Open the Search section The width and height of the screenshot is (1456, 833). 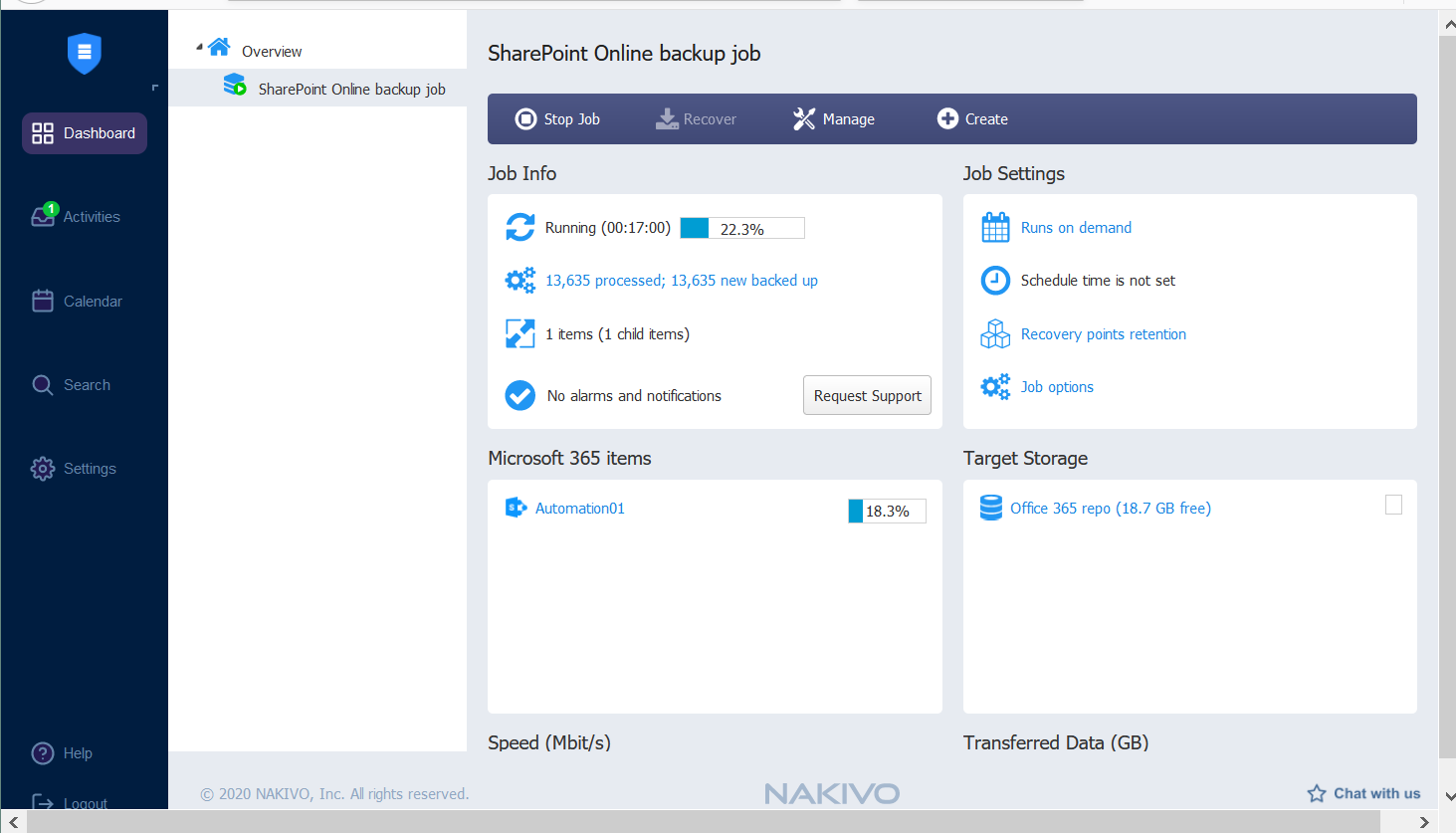pos(71,385)
